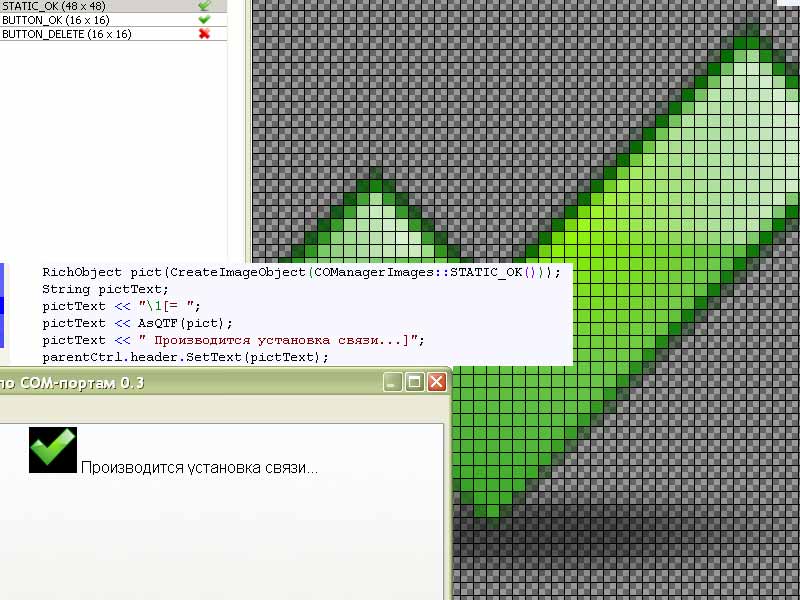The image size is (800, 600).
Task: Click the blue marker in the code editor gutter
Action: [2, 306]
